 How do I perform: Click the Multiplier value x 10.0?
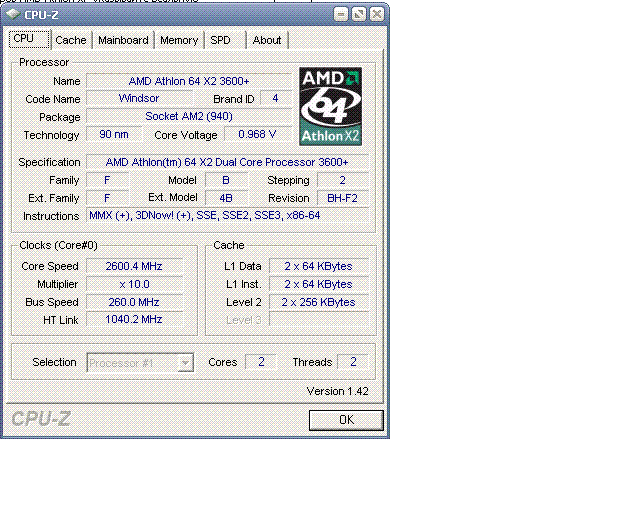pos(134,284)
